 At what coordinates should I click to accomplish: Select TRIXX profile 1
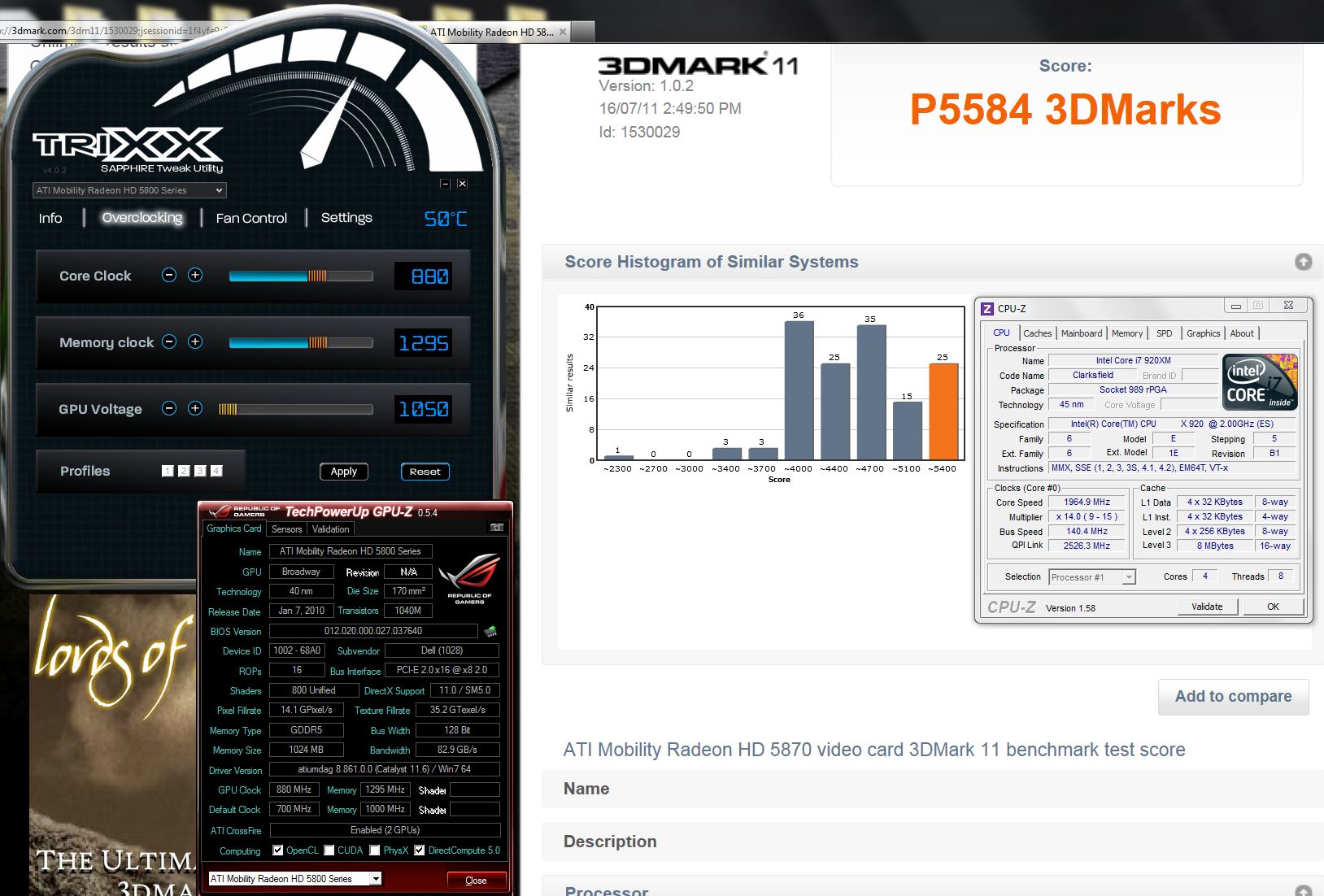(x=168, y=471)
